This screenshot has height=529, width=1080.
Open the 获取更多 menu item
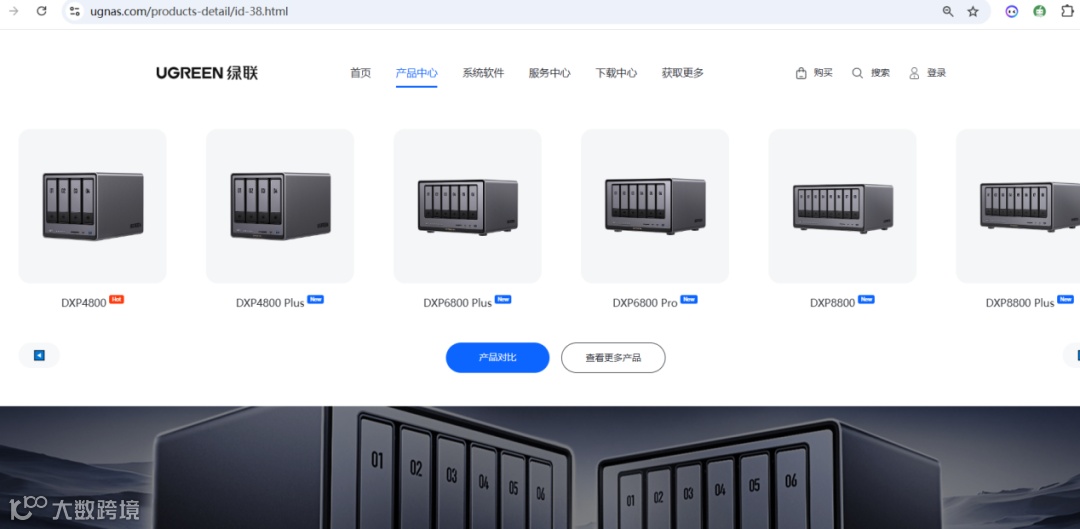[683, 73]
